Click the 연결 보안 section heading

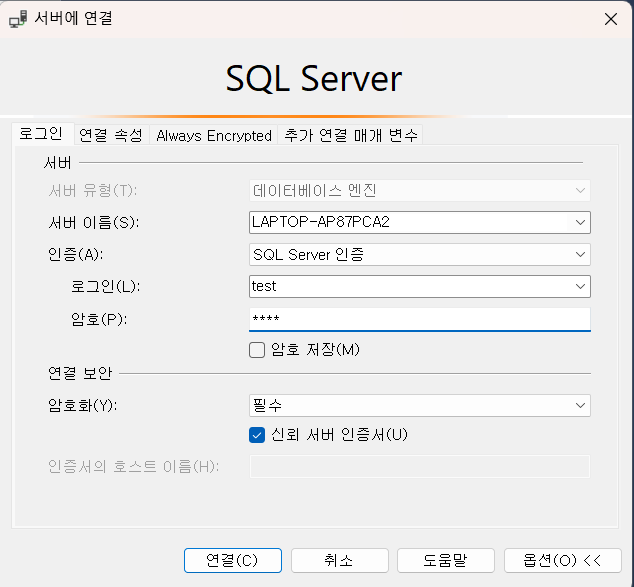(x=80, y=373)
